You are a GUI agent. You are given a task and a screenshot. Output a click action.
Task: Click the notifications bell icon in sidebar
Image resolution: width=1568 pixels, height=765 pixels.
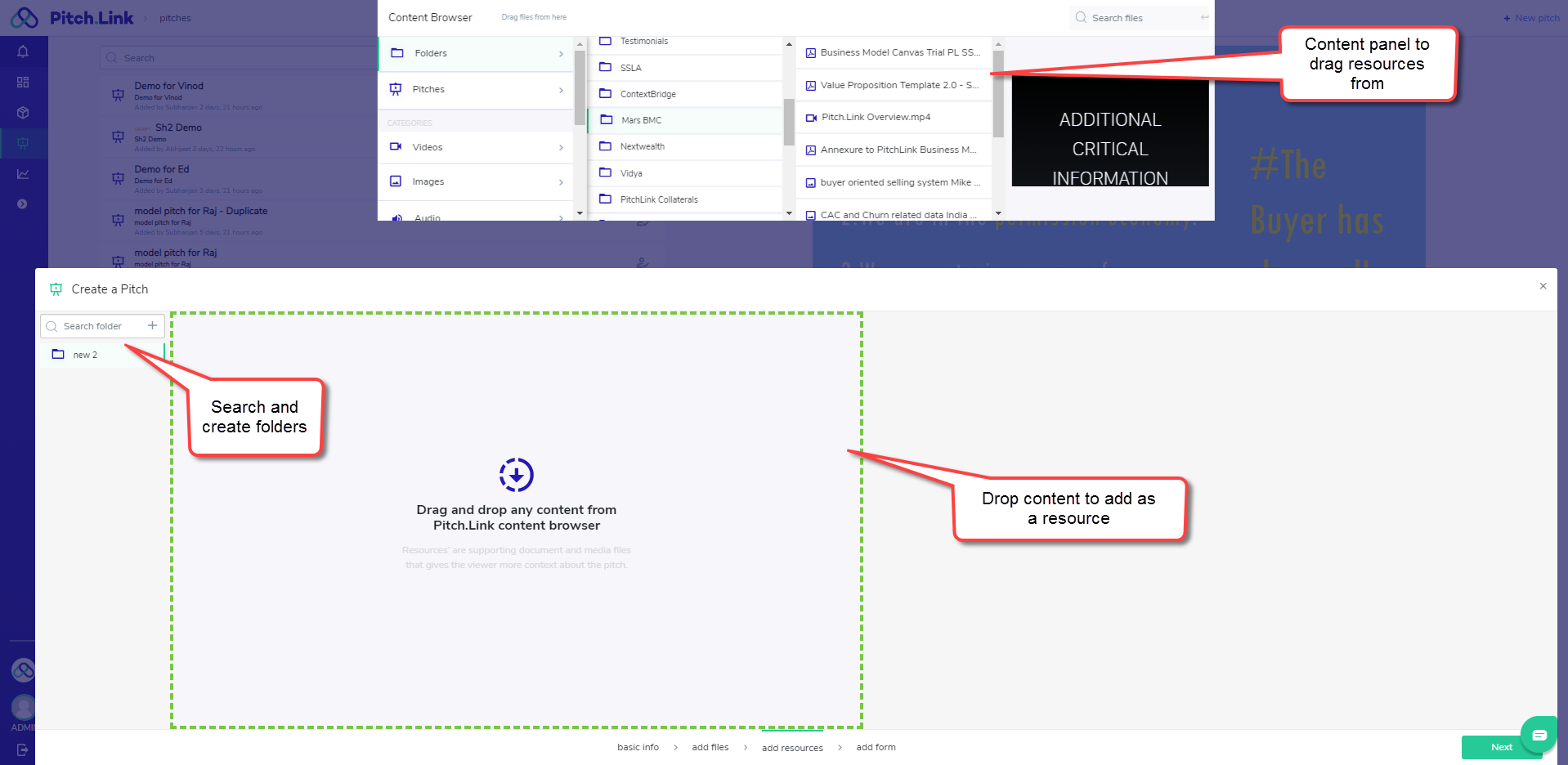pyautogui.click(x=23, y=51)
